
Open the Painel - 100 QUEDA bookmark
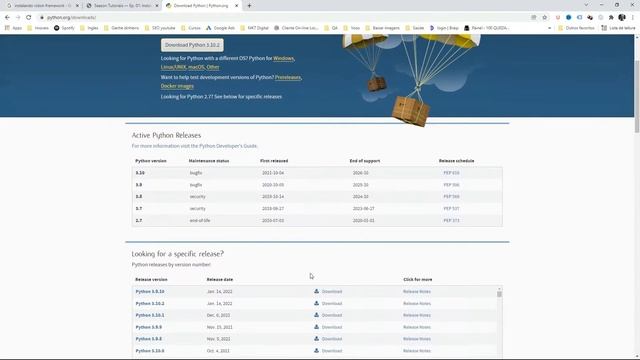(x=486, y=28)
